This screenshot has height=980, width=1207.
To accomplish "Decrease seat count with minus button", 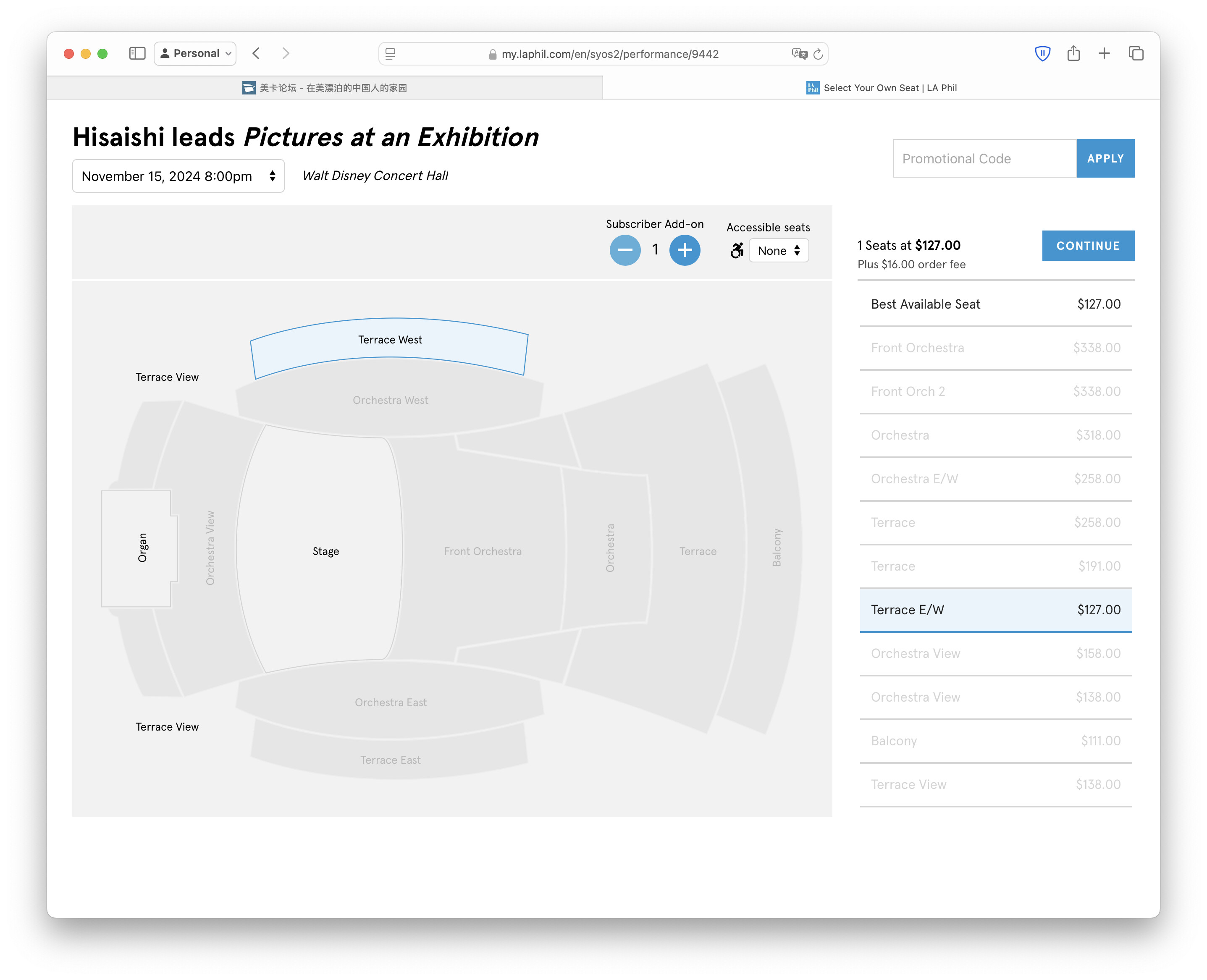I will click(x=625, y=250).
